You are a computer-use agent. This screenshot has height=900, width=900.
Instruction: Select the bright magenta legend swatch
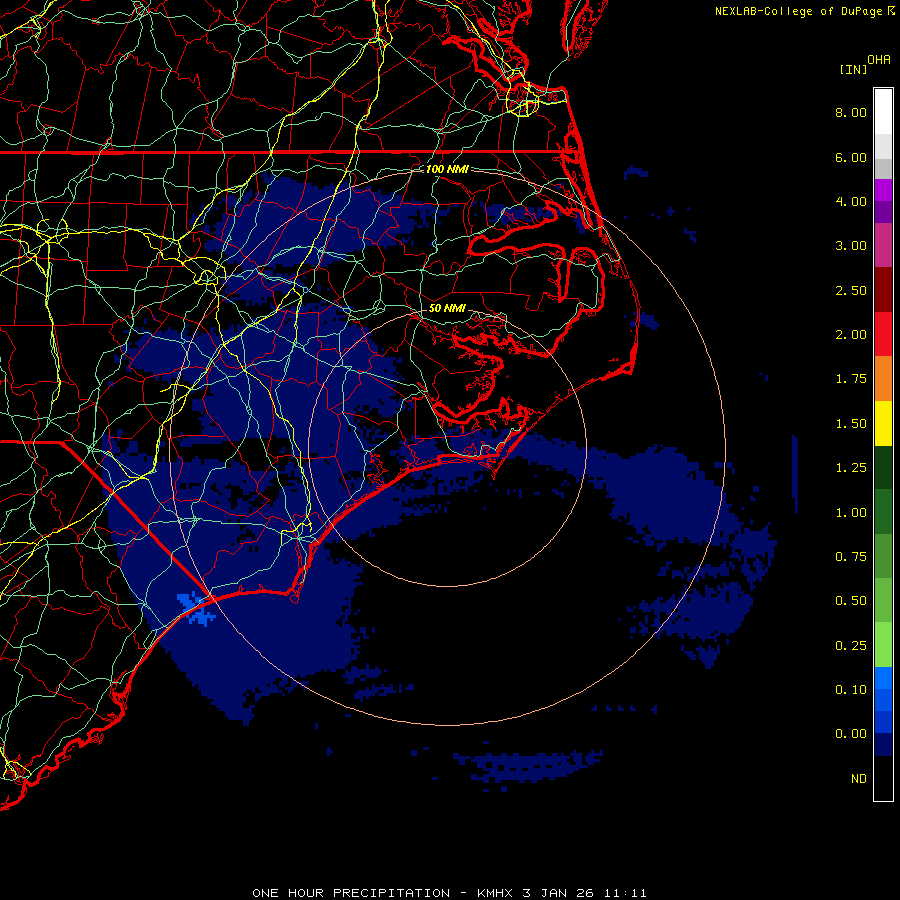[x=883, y=190]
